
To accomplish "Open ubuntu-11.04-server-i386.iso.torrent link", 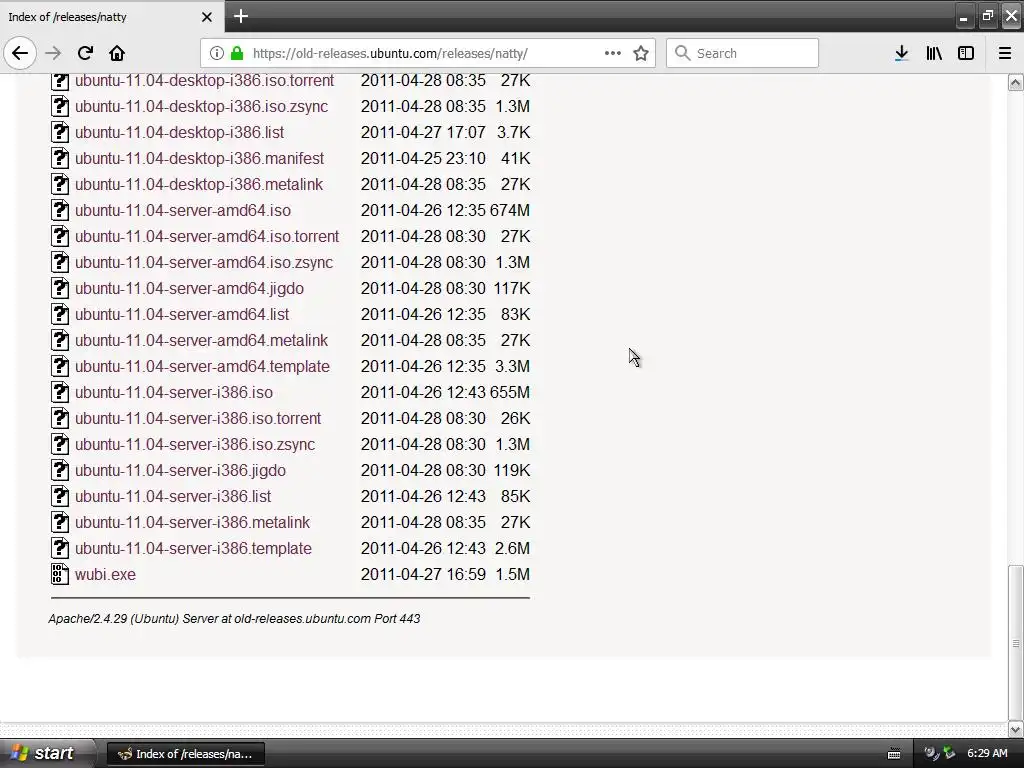I will 198,419.
